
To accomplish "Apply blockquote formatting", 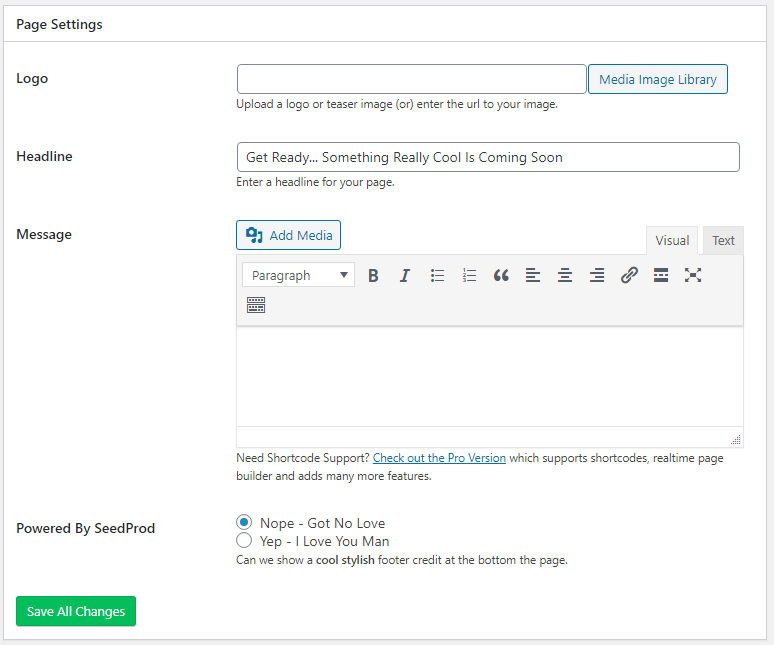I will [x=501, y=275].
